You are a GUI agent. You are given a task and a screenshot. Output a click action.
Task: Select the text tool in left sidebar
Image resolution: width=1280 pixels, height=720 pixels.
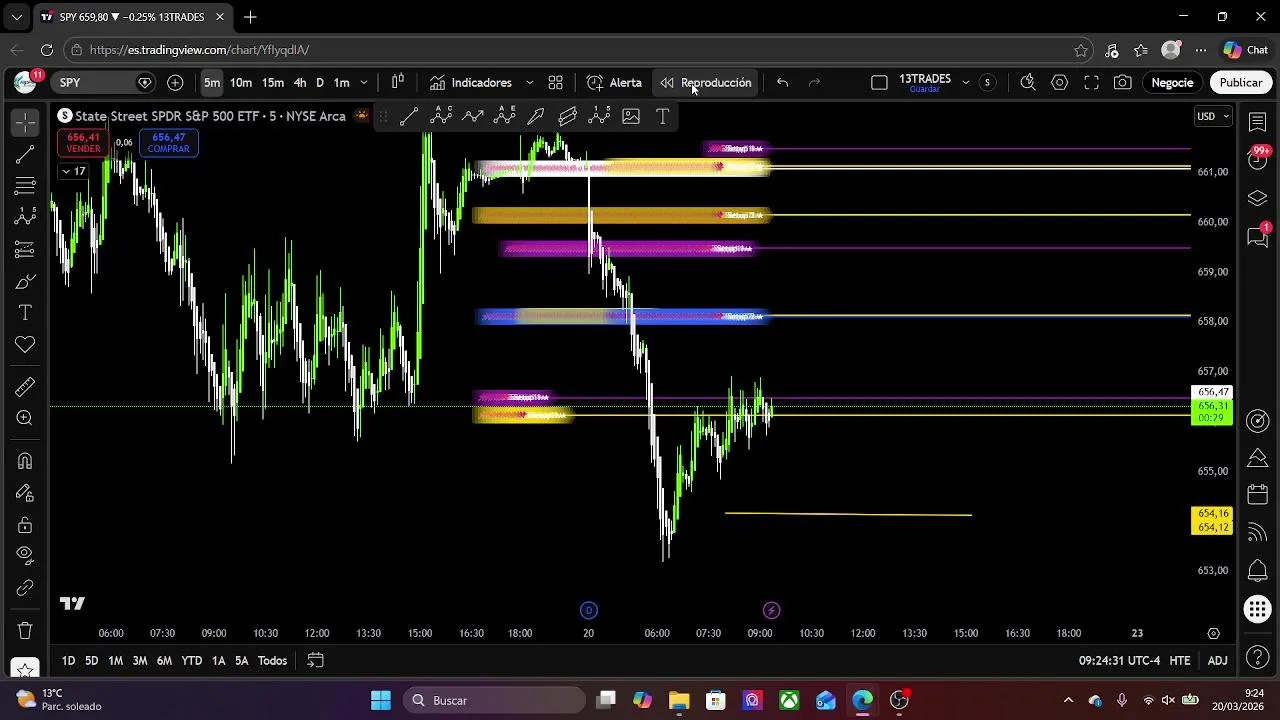pyautogui.click(x=25, y=313)
